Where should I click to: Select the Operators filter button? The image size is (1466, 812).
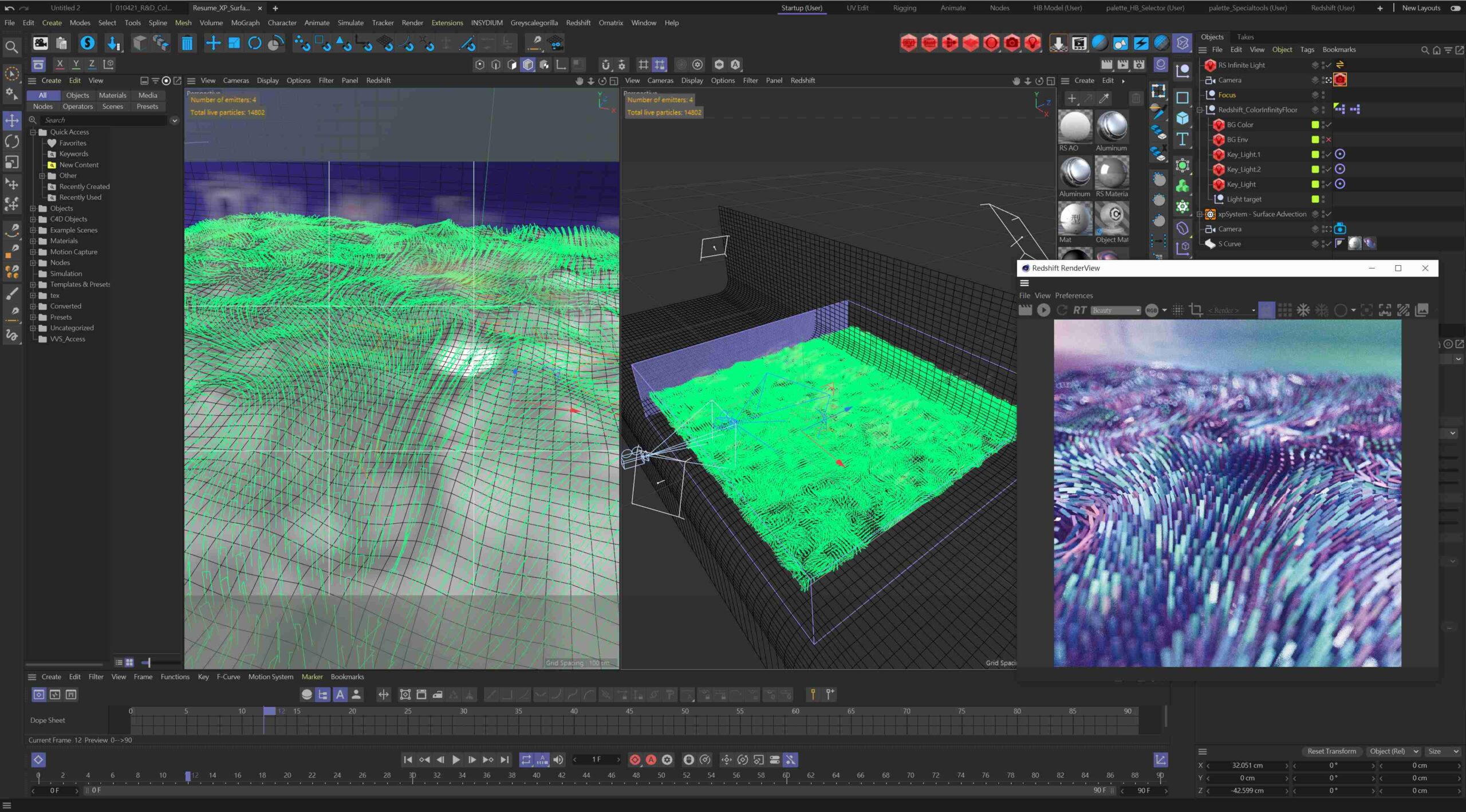tap(77, 107)
